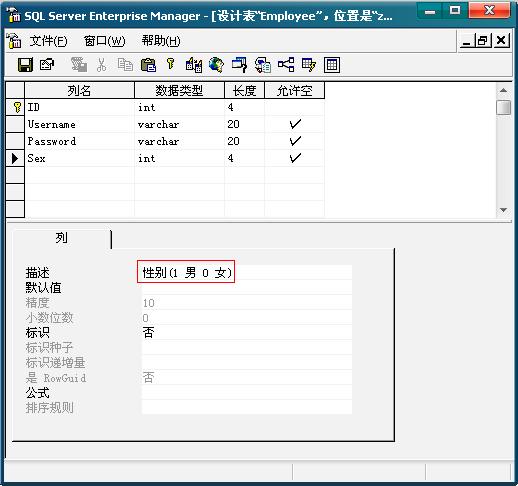Click the window with question mark icon
518x486 pixels.
tap(239, 65)
